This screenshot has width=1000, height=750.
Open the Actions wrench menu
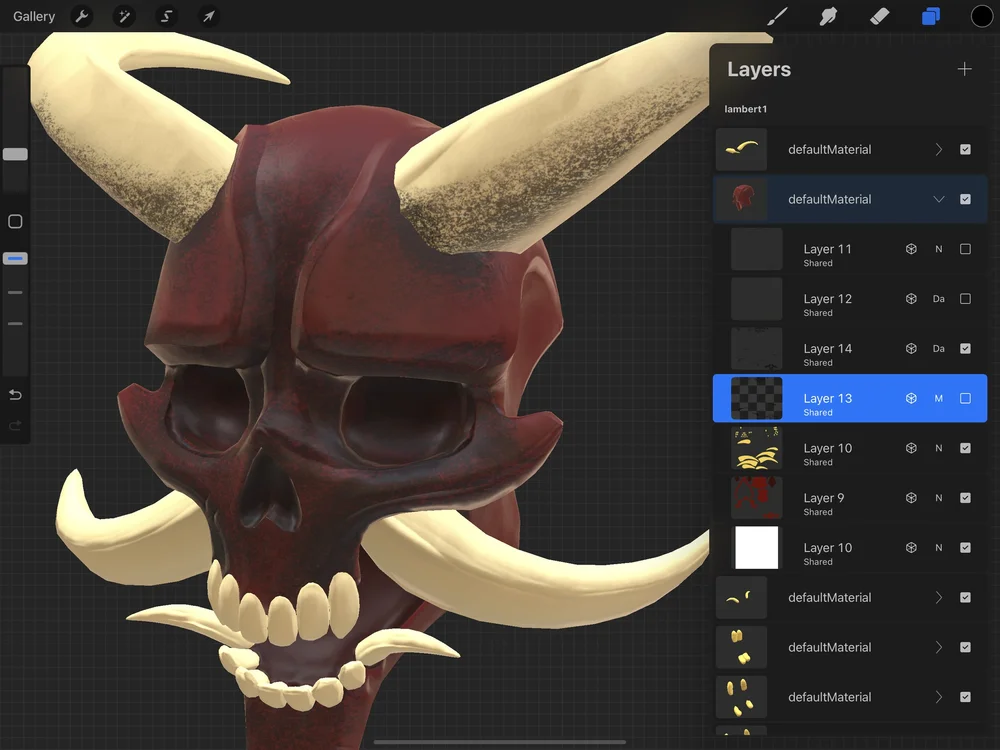click(x=82, y=16)
